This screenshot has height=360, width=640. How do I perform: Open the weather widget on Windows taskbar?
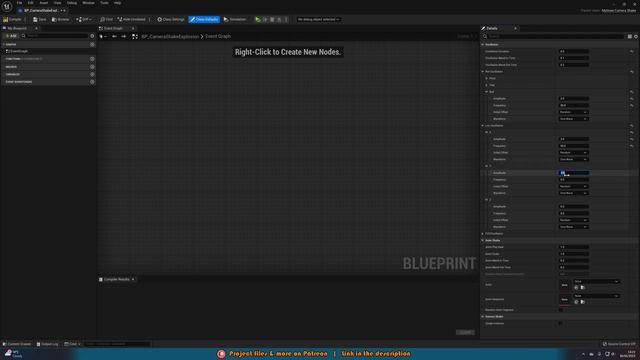coord(13,354)
